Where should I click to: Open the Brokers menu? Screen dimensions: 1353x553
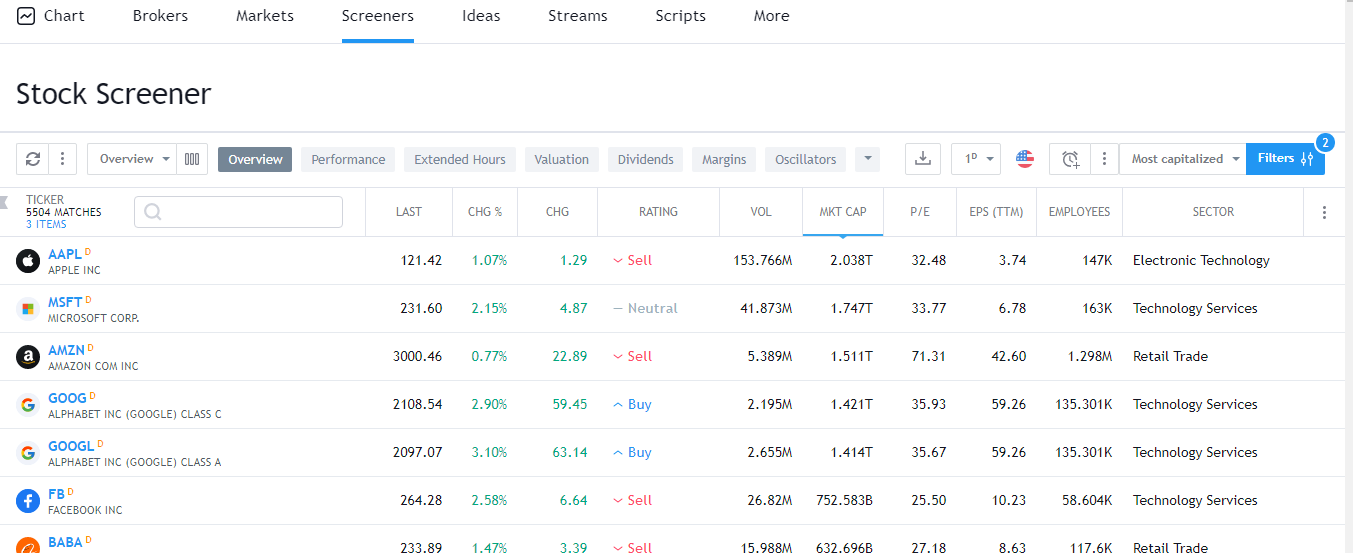click(x=160, y=16)
